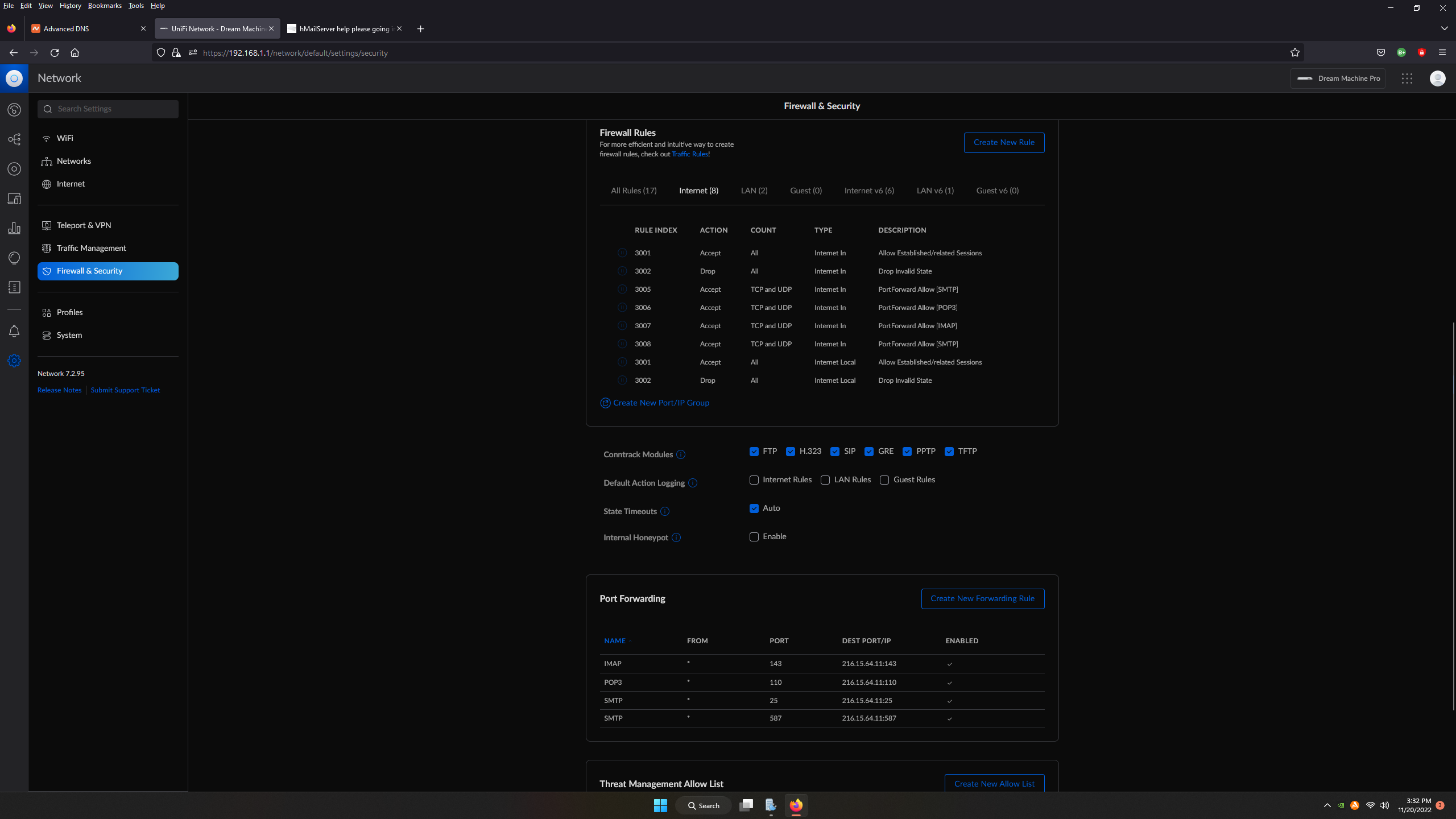The height and width of the screenshot is (819, 1456).
Task: Uncheck the FTP conntrack module
Action: 754,452
